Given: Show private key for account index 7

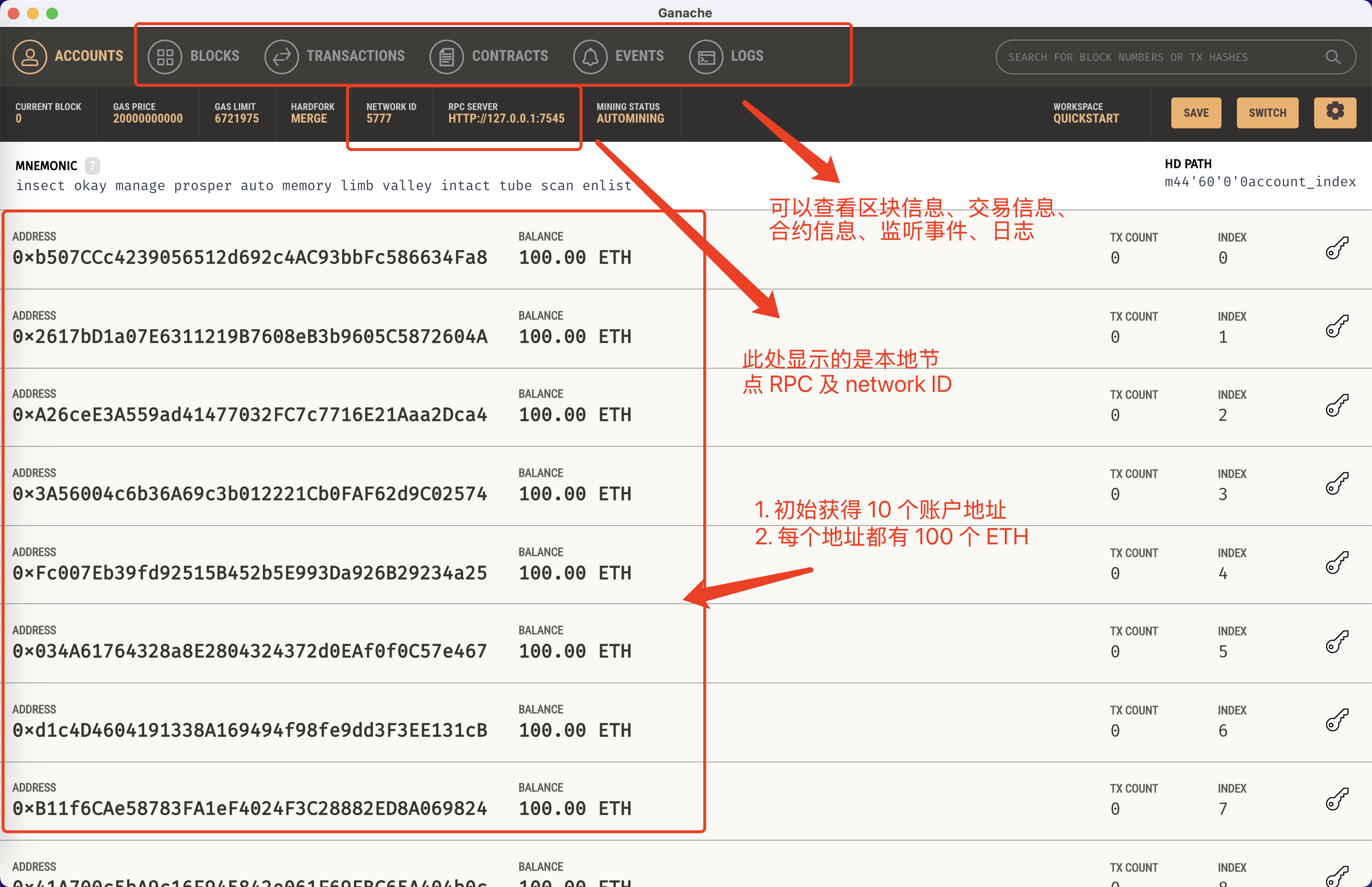Looking at the screenshot, I should (1337, 799).
